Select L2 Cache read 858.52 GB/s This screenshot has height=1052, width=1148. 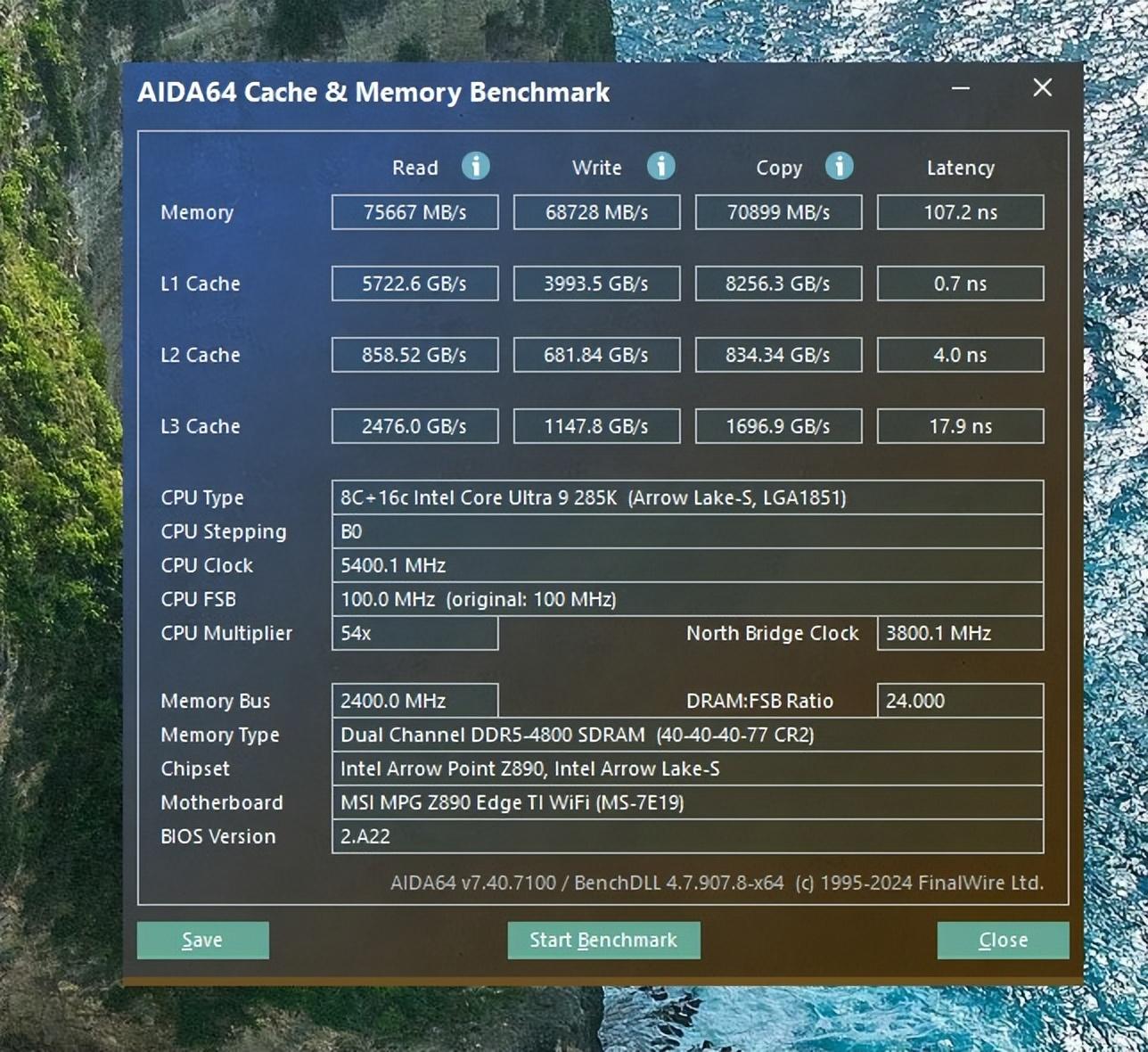click(x=415, y=355)
